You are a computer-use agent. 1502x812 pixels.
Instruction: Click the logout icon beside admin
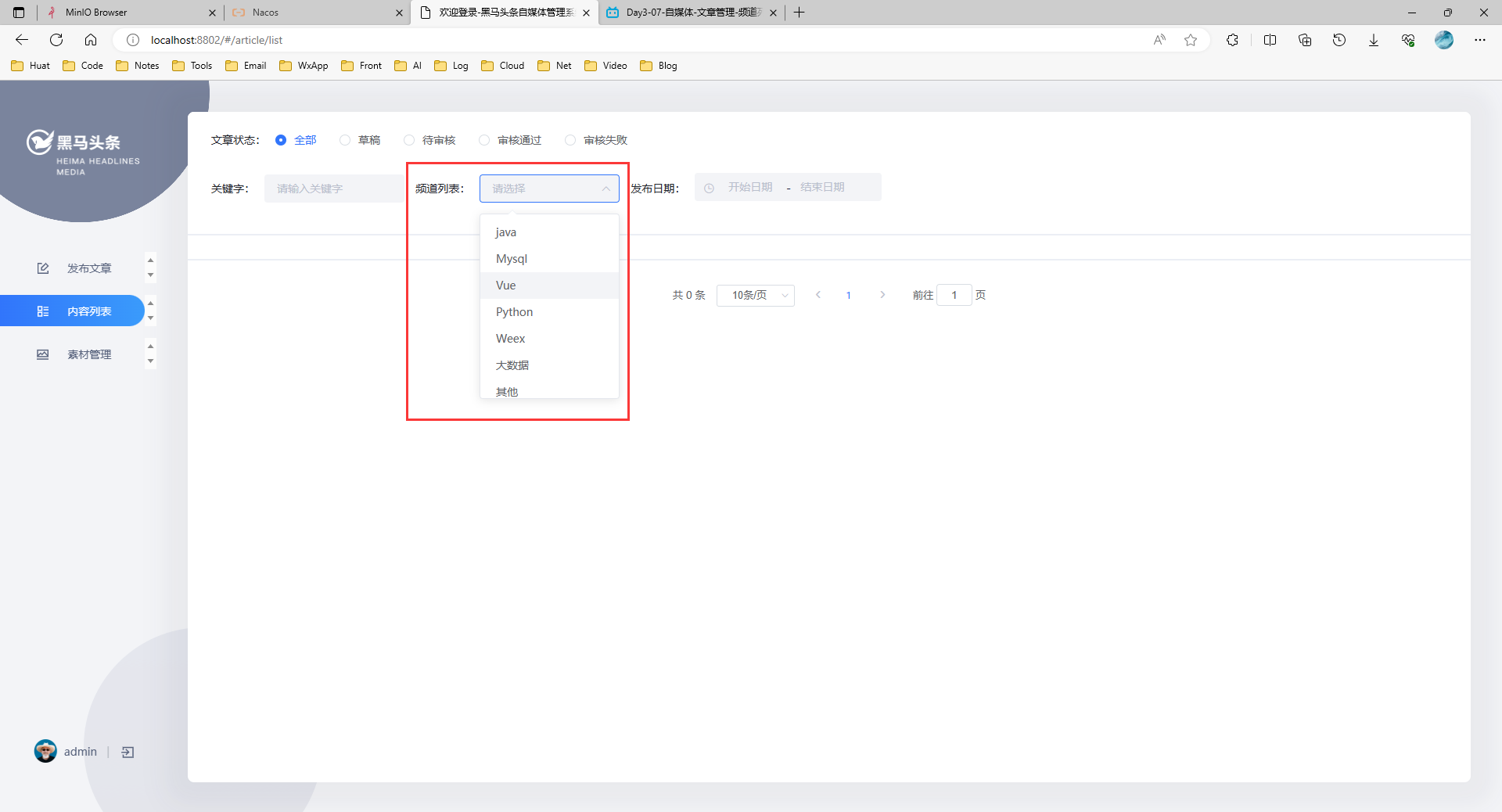coord(128,752)
